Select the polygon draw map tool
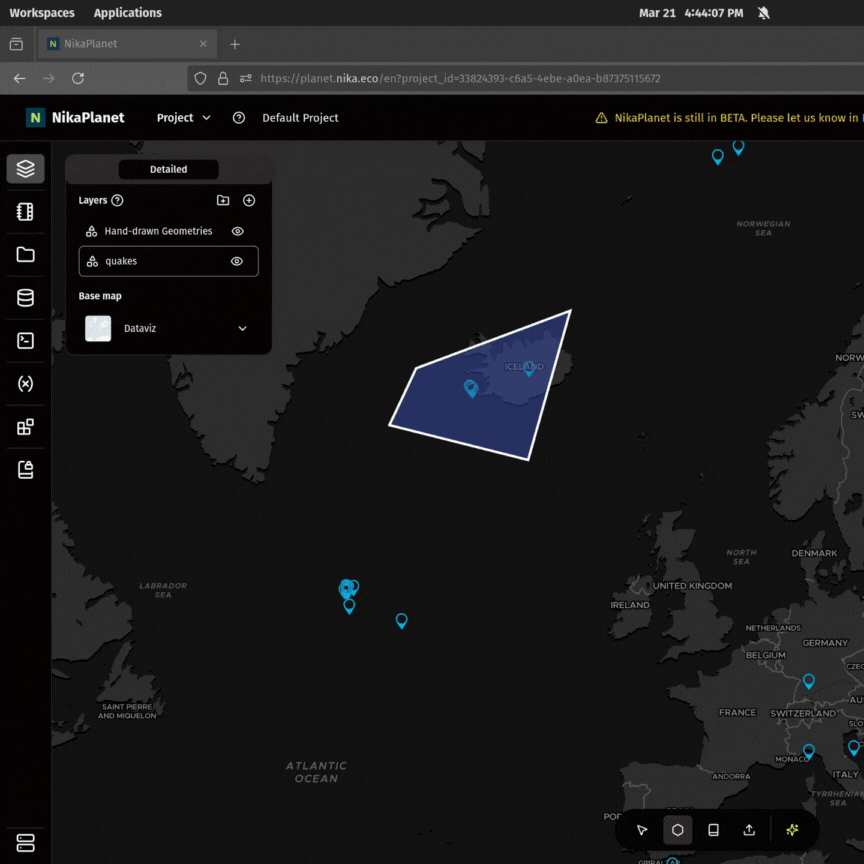Viewport: 864px width, 864px height. [x=678, y=830]
